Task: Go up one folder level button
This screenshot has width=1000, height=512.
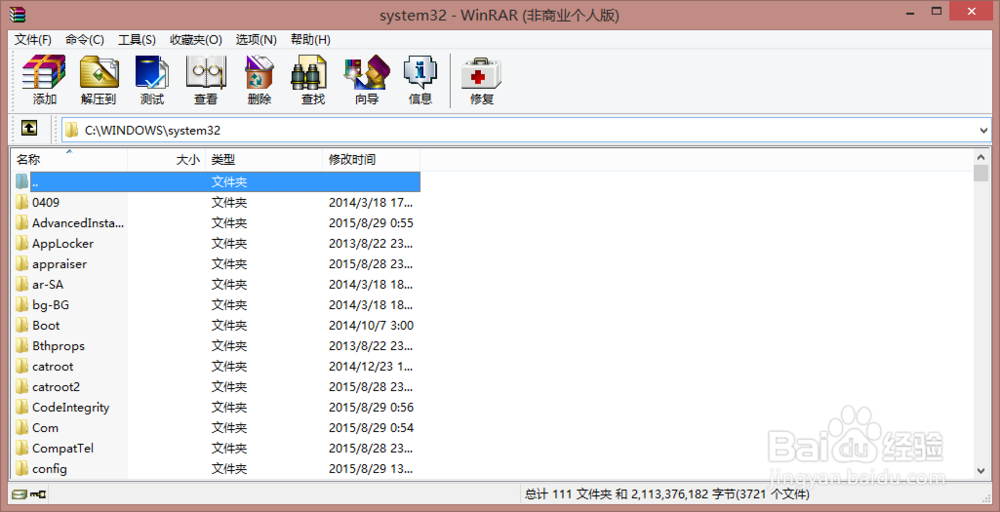Action: click(x=29, y=128)
